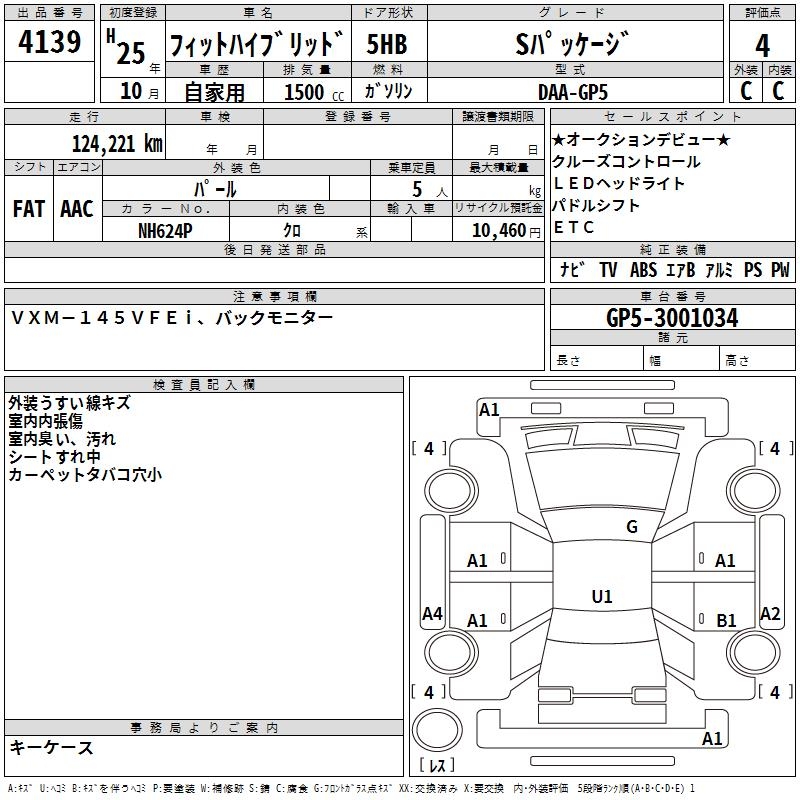Click the rear-right wheel in the diagram
Image resolution: width=800 pixels, height=800 pixels.
pyautogui.click(x=753, y=652)
